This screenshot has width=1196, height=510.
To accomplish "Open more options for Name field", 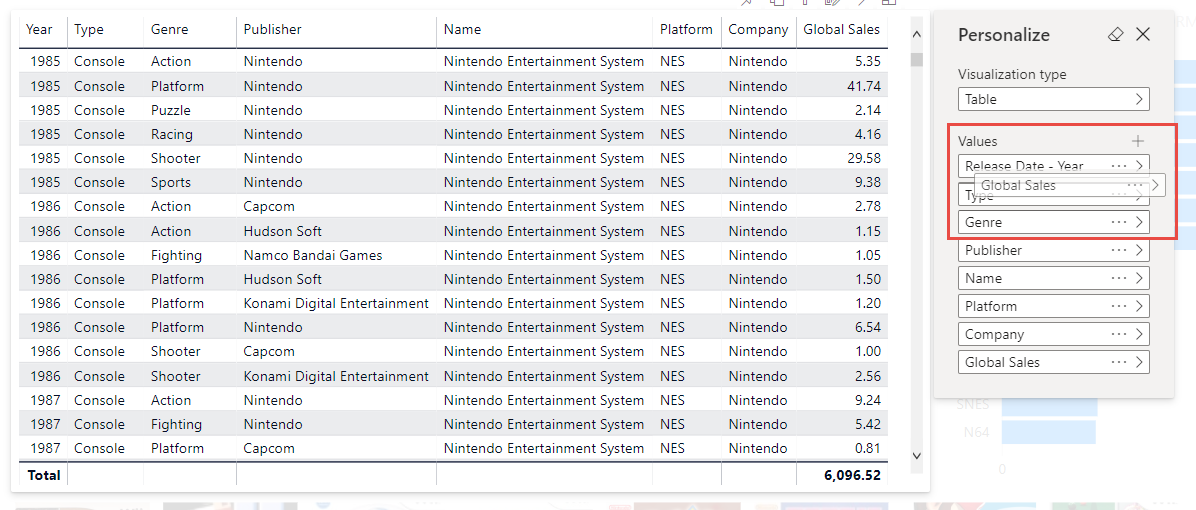I will (1119, 278).
